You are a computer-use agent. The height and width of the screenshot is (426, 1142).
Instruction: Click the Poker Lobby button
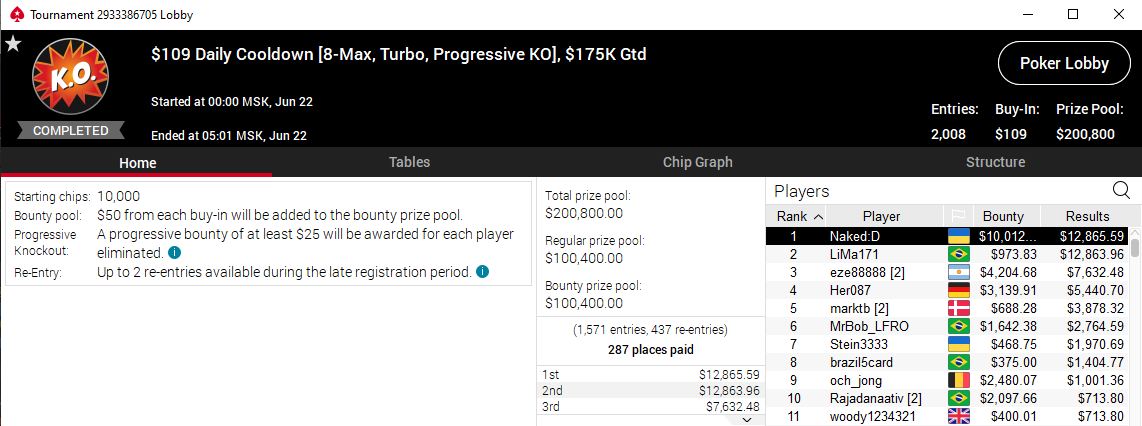pos(1064,63)
